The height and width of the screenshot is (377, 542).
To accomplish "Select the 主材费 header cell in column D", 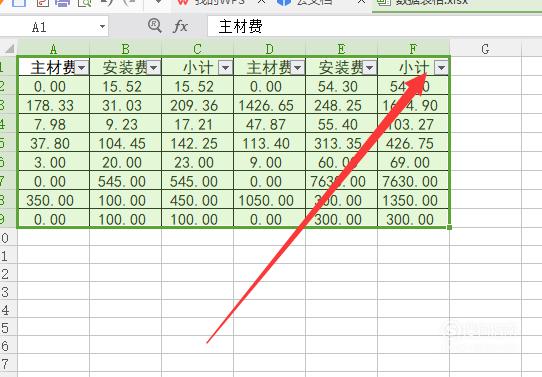I will [269, 67].
